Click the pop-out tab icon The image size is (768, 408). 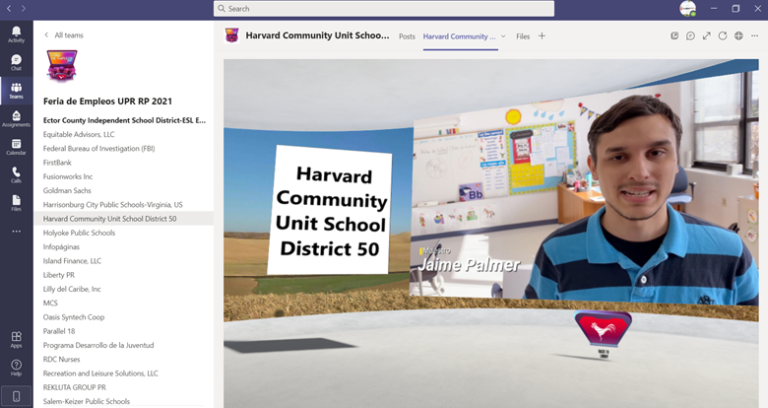(x=674, y=36)
